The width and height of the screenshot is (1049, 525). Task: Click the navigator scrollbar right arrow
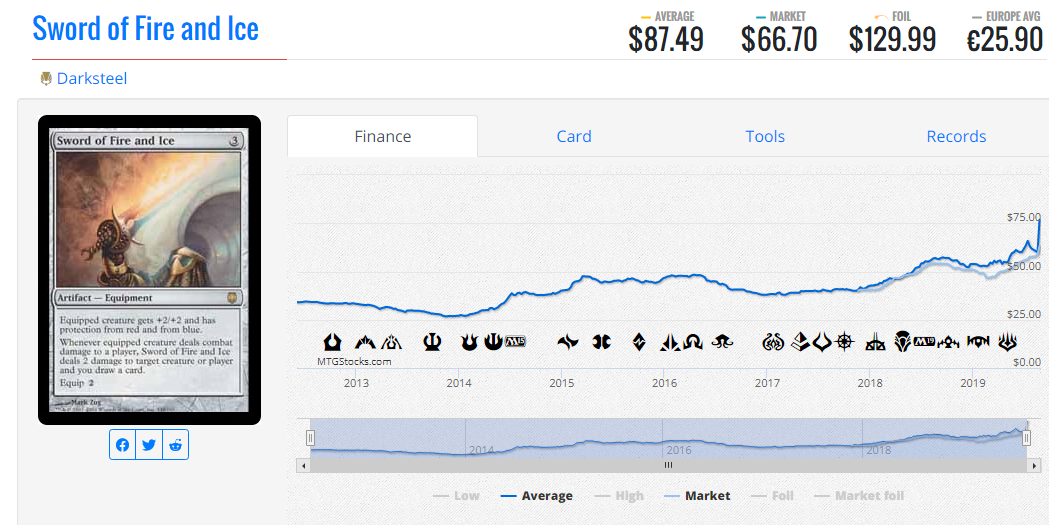[x=1036, y=465]
